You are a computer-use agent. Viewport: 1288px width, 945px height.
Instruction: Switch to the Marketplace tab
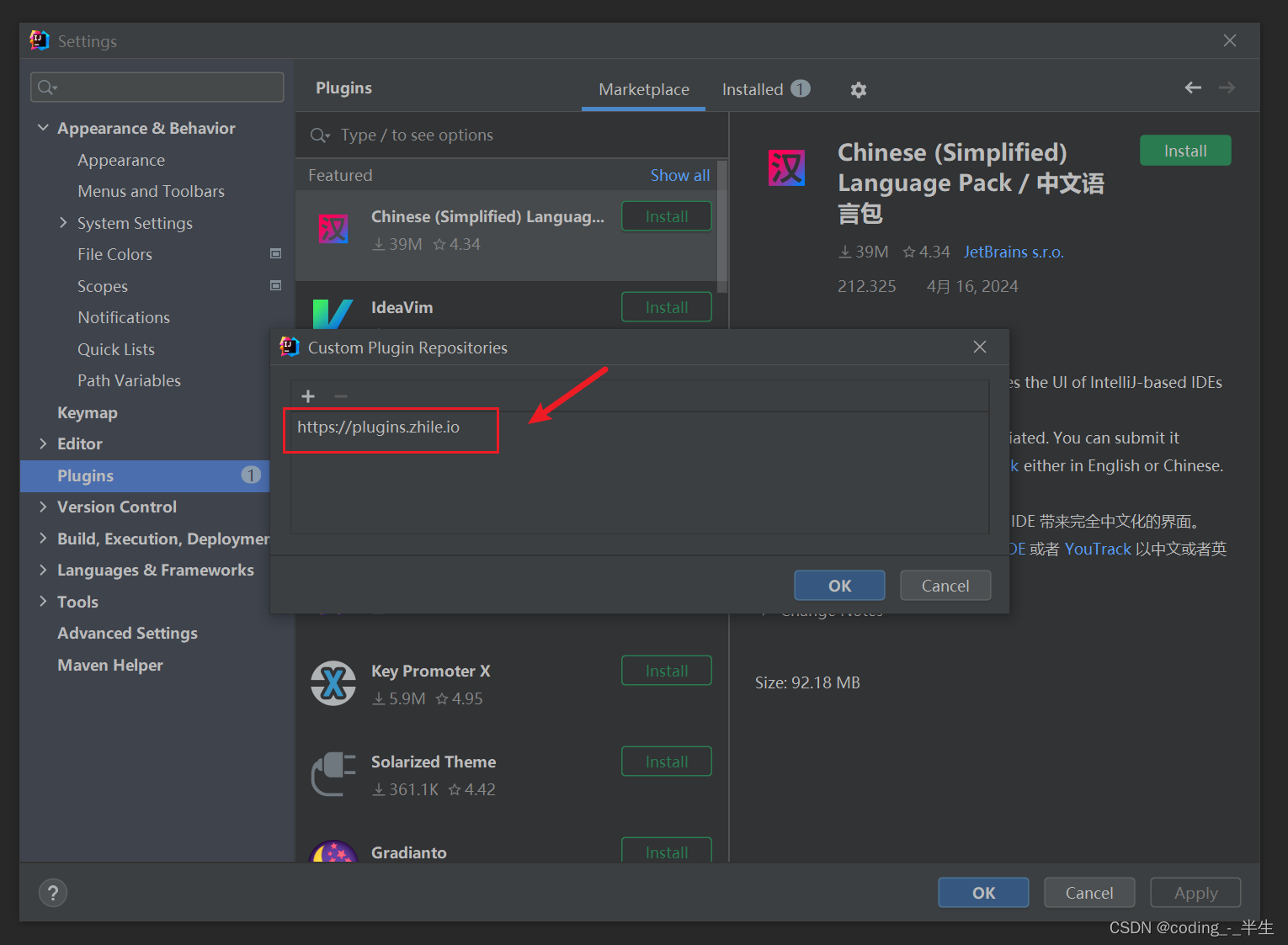pyautogui.click(x=644, y=89)
